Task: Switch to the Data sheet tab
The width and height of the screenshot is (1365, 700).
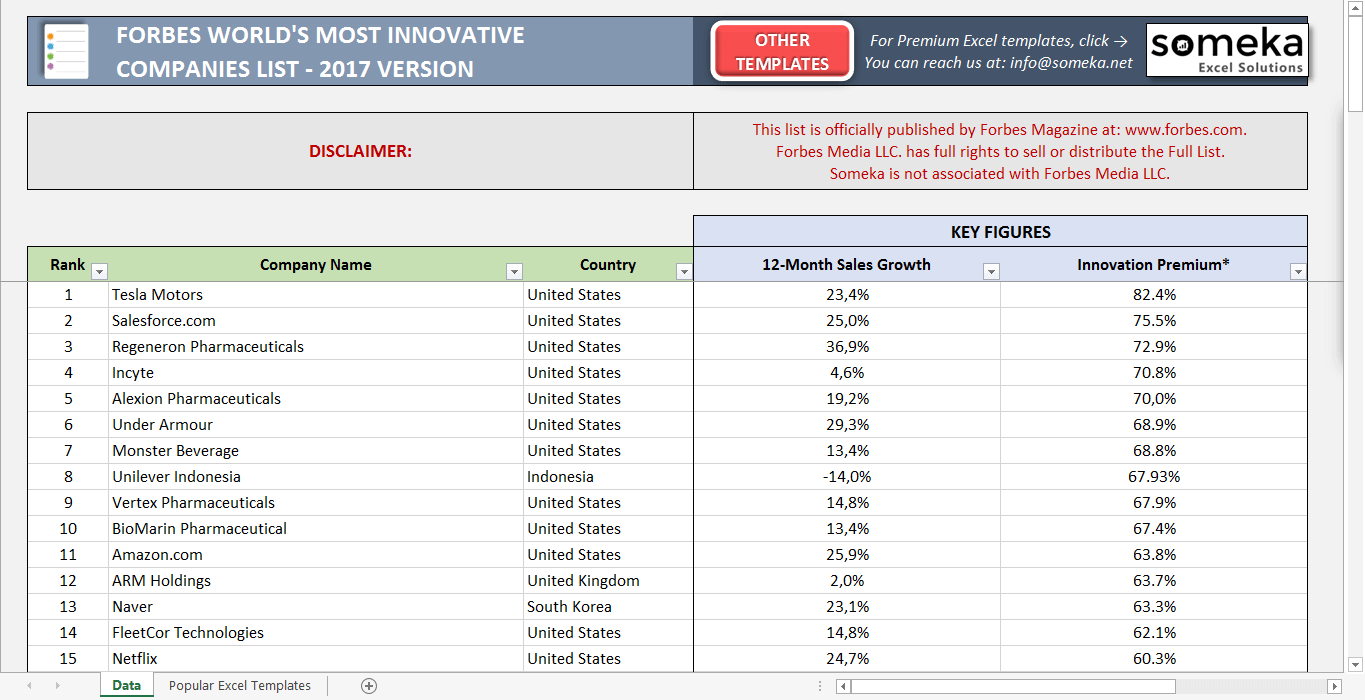Action: 126,686
